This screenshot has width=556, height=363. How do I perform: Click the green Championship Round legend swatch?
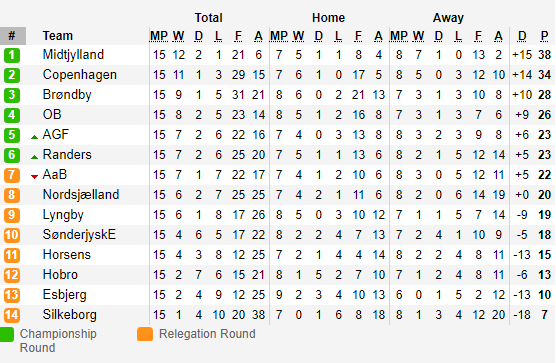7,334
